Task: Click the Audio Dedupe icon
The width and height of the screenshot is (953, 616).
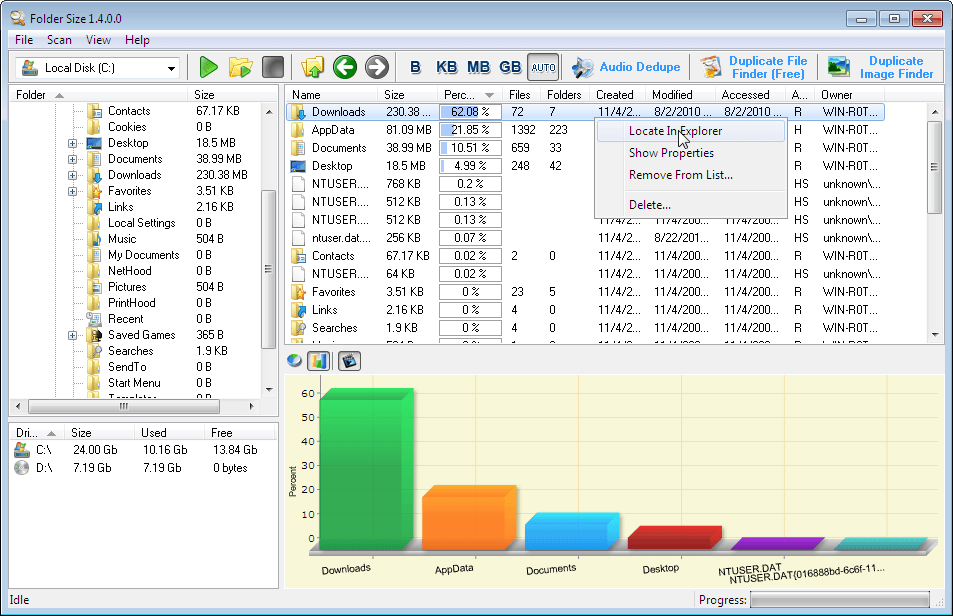Action: tap(581, 67)
